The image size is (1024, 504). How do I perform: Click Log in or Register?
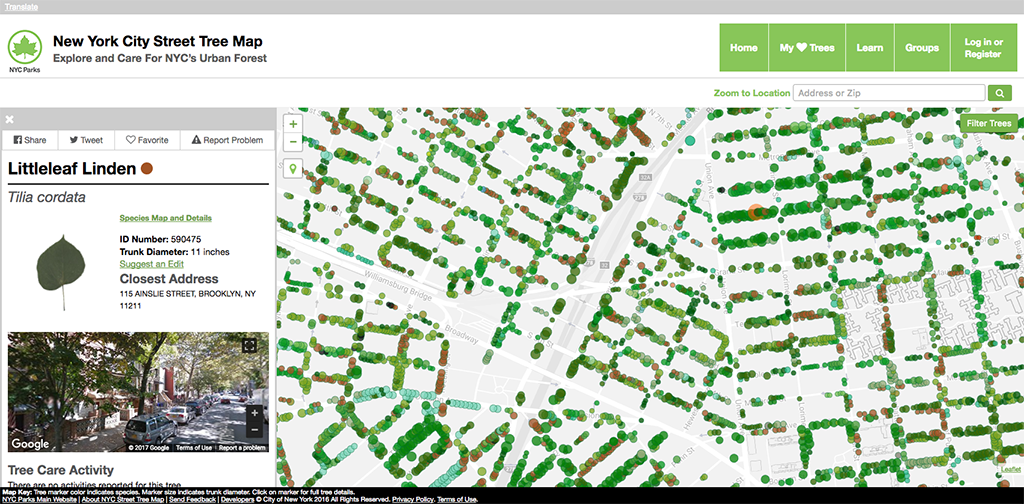click(x=984, y=48)
